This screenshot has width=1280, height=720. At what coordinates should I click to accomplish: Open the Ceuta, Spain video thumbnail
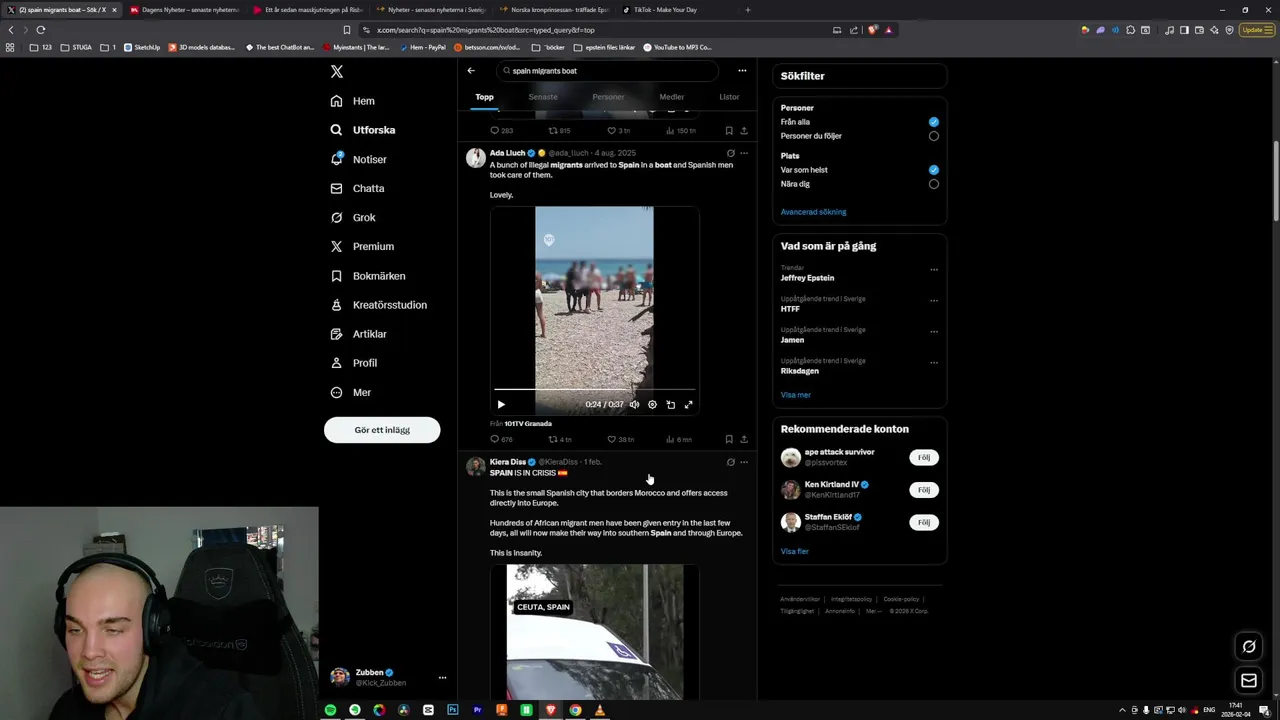coord(594,632)
